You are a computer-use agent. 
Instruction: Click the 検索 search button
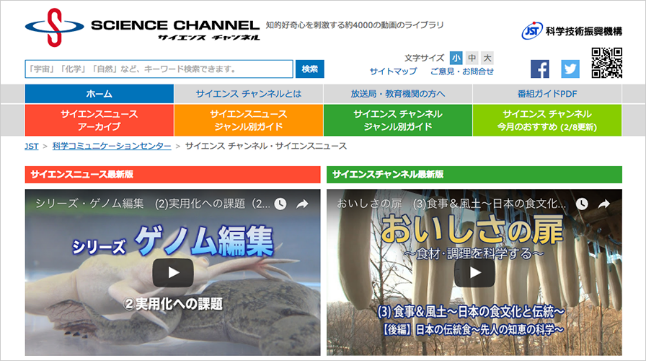click(x=310, y=69)
